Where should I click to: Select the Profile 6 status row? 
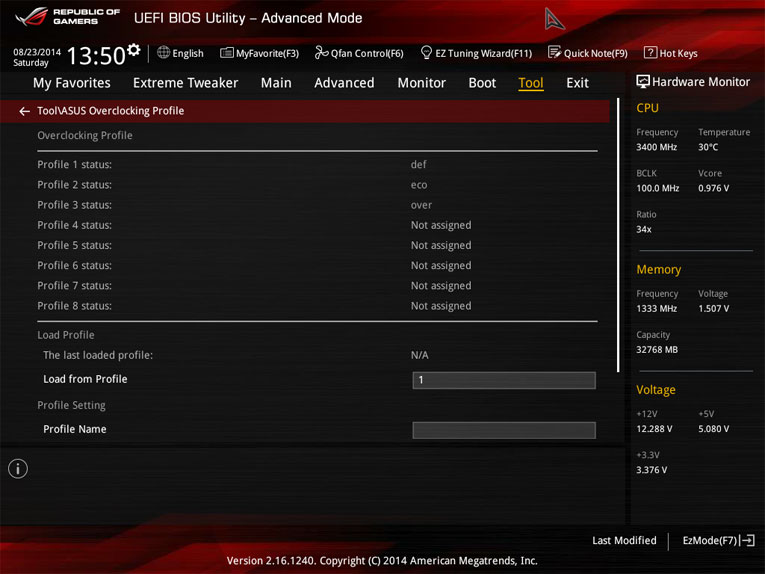point(317,265)
